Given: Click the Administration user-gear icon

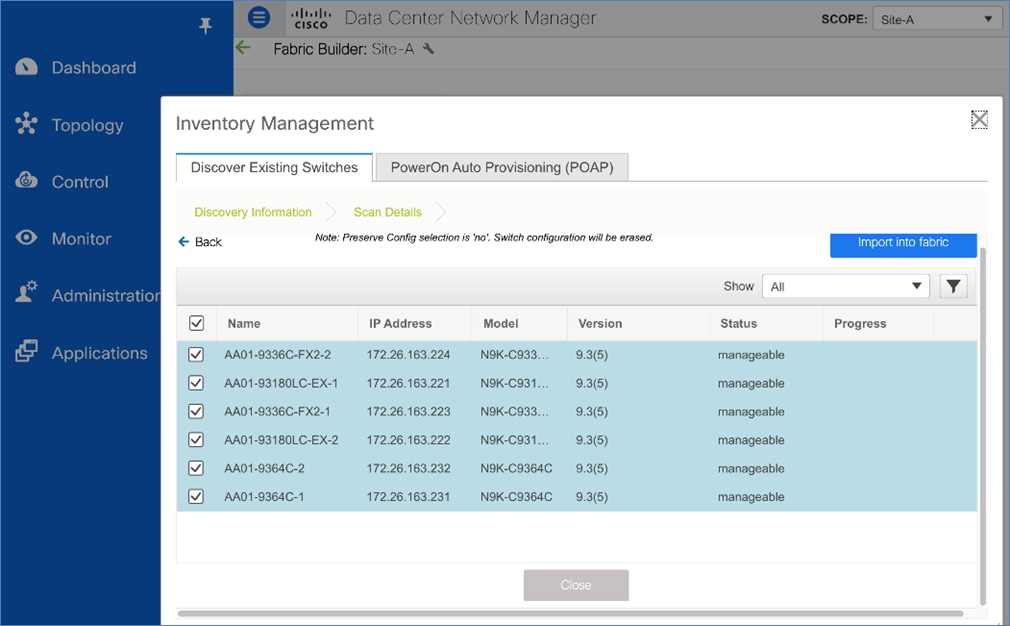Looking at the screenshot, I should (x=26, y=292).
